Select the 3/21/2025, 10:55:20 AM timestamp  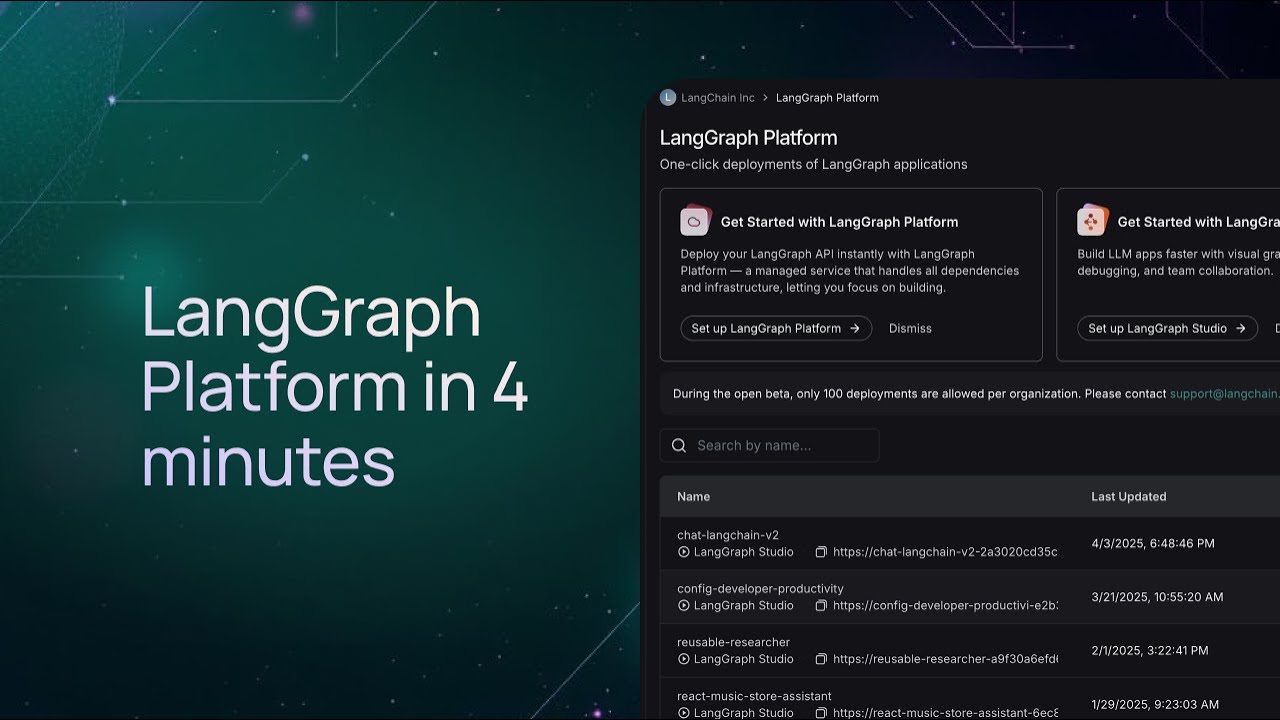click(x=1157, y=597)
